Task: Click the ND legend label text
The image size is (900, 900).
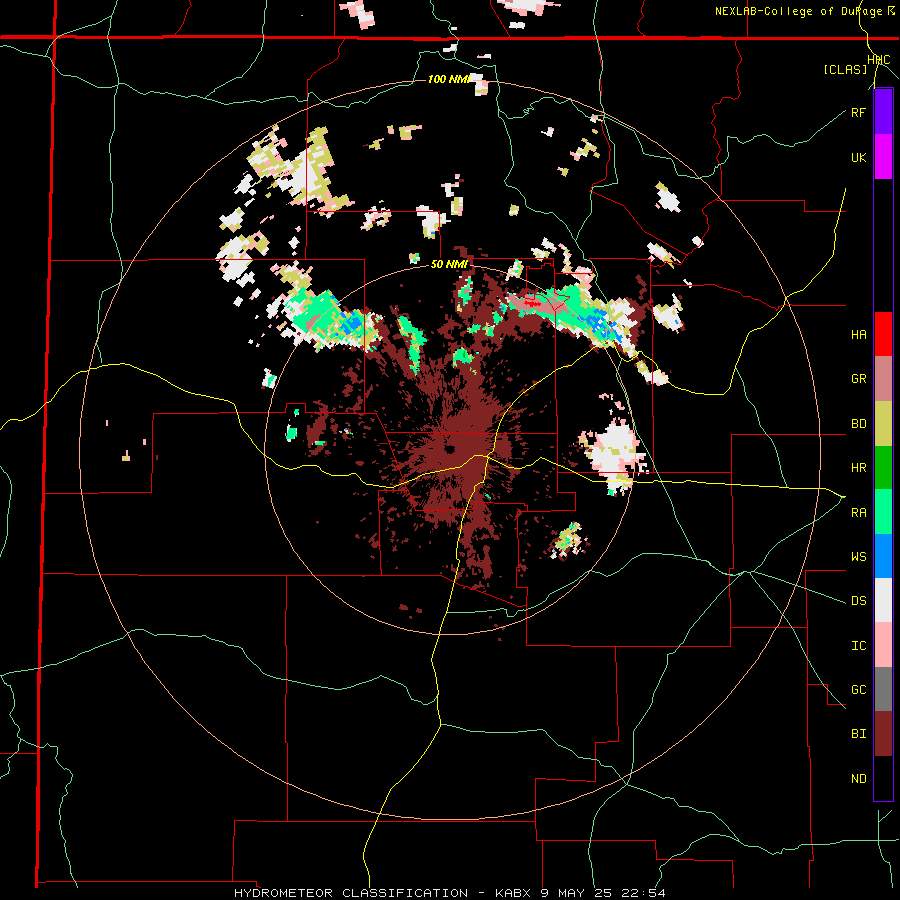Action: click(x=858, y=779)
